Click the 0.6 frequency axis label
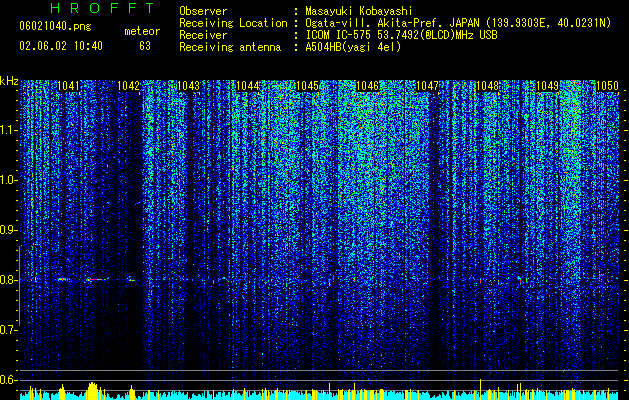Screen dimensions: 629x400 (9, 380)
